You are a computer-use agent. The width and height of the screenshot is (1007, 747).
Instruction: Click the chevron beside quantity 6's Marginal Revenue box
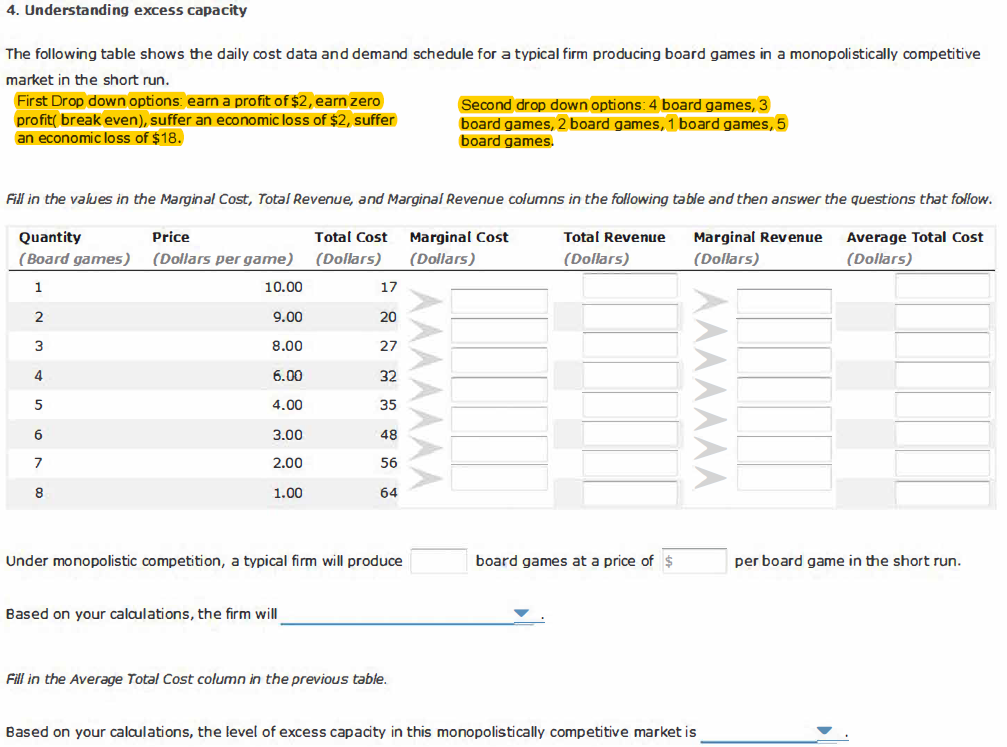tap(712, 448)
